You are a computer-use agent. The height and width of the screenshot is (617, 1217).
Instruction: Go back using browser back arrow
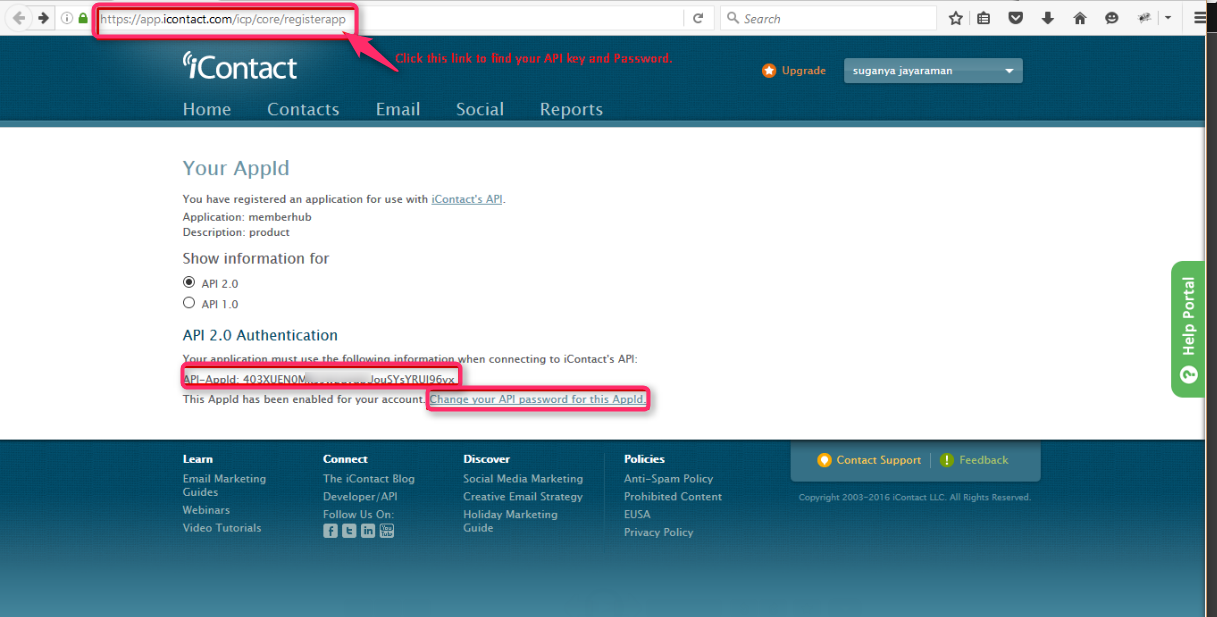(x=17, y=18)
